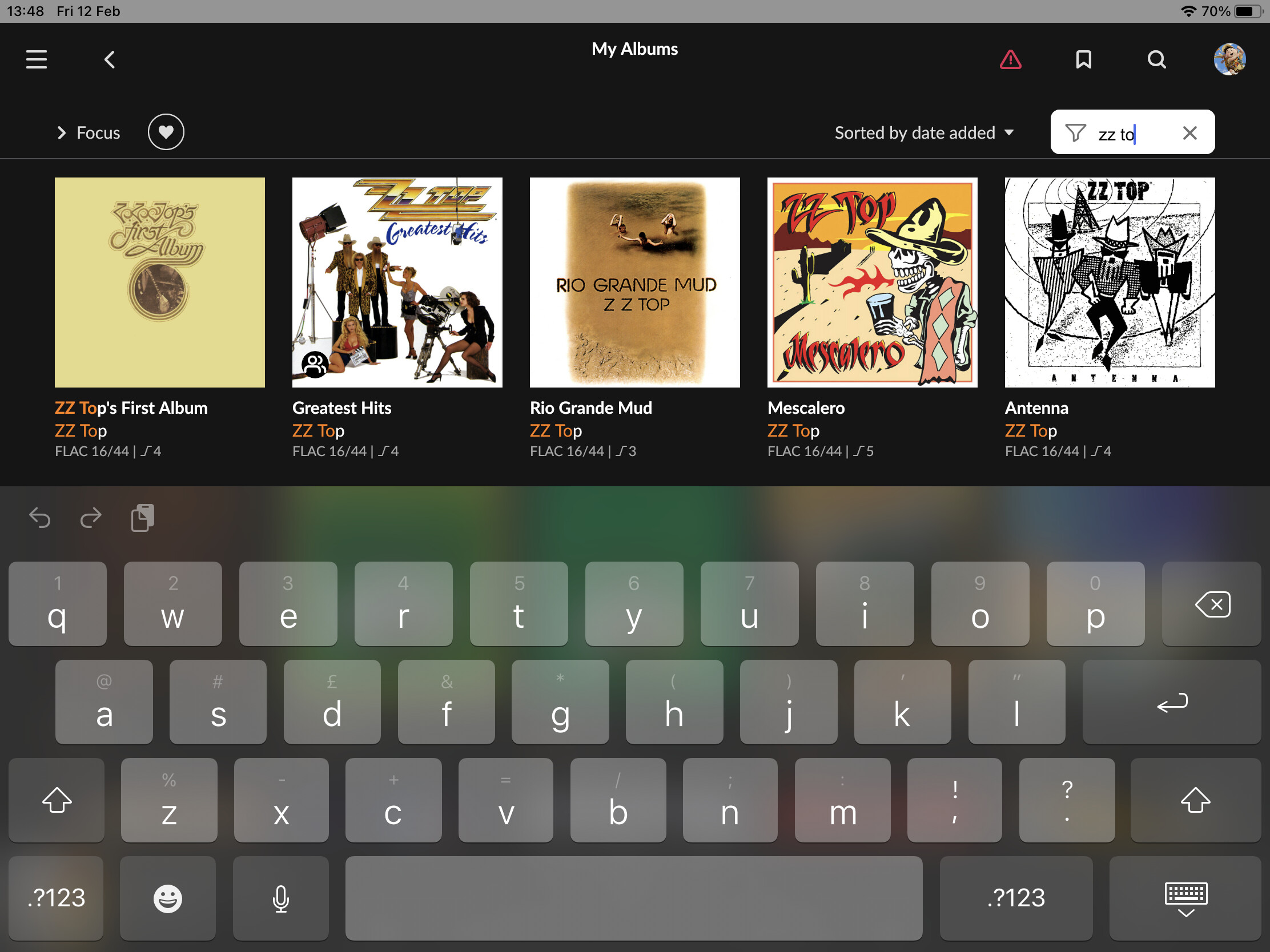Viewport: 1270px width, 952px height.
Task: Select the Greatest Hits title link
Action: (x=341, y=408)
